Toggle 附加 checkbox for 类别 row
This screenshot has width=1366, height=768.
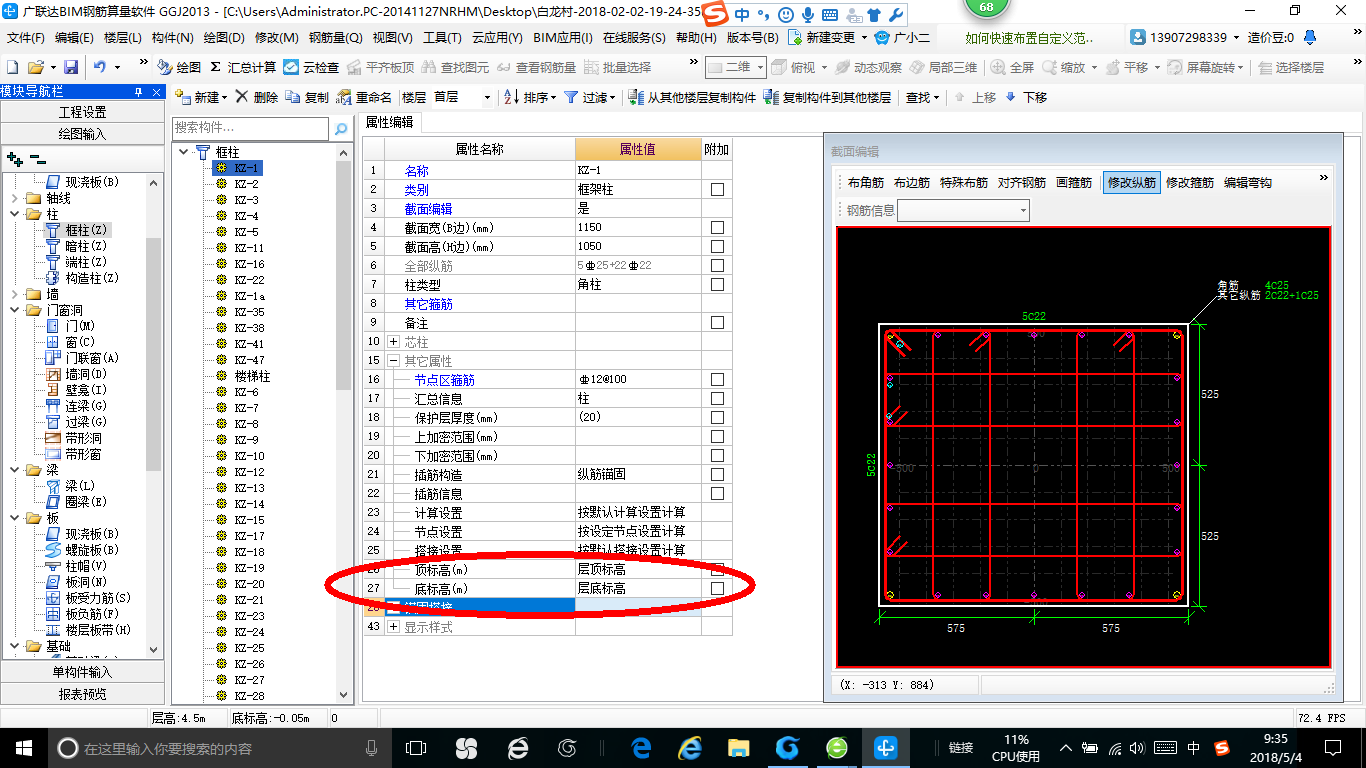pyautogui.click(x=717, y=190)
